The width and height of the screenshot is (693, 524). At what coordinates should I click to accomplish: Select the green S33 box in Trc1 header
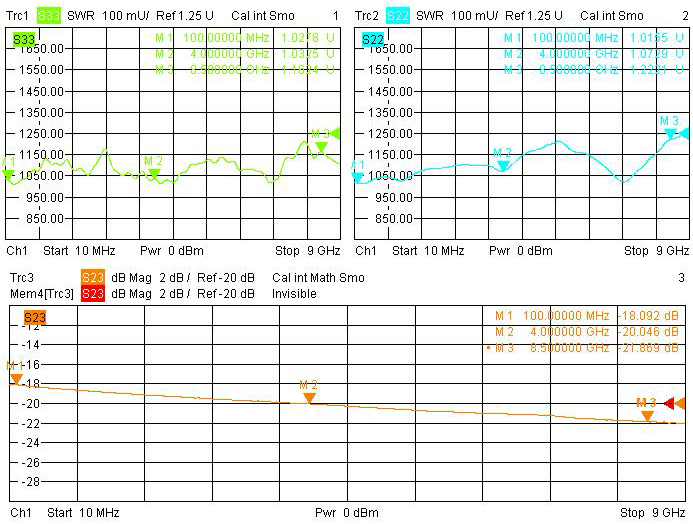(x=49, y=16)
